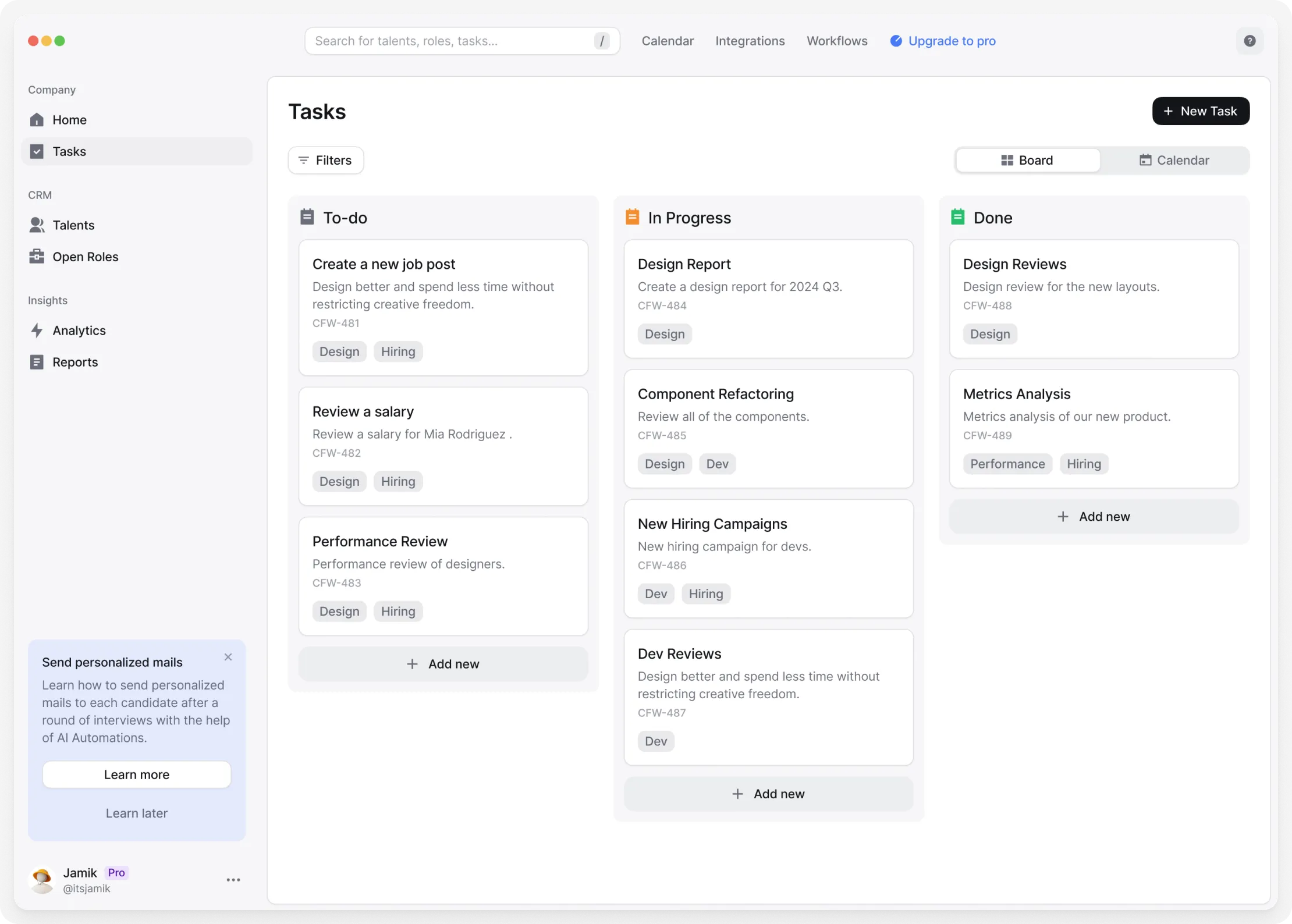The width and height of the screenshot is (1292, 924).
Task: Click the orange In Progress column icon
Action: click(632, 217)
